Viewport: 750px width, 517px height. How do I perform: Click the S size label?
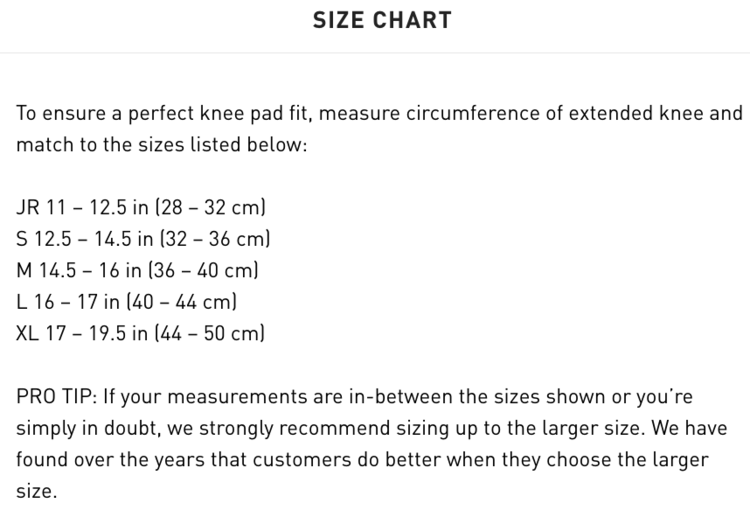22,239
